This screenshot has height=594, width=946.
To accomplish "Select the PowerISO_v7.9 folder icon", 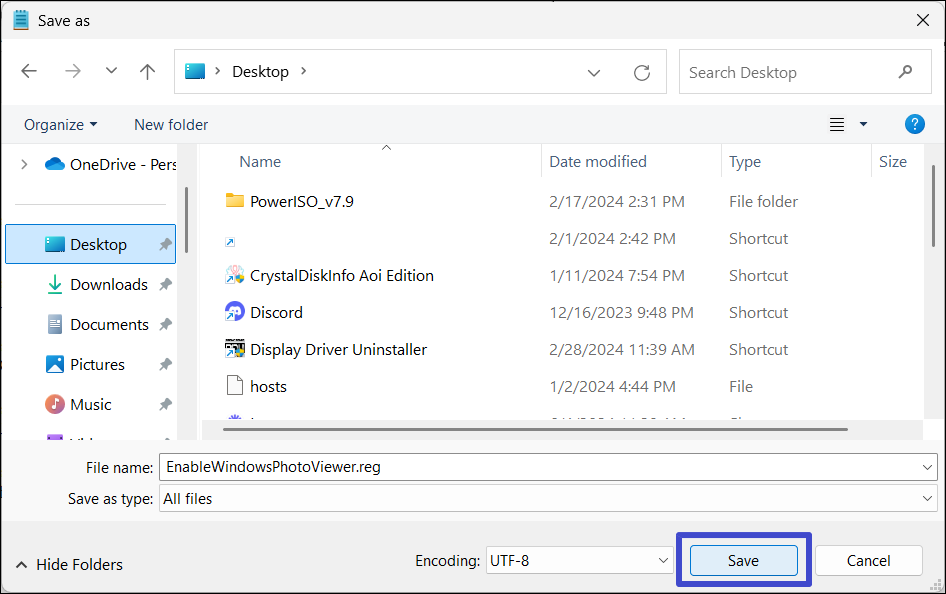I will [235, 201].
